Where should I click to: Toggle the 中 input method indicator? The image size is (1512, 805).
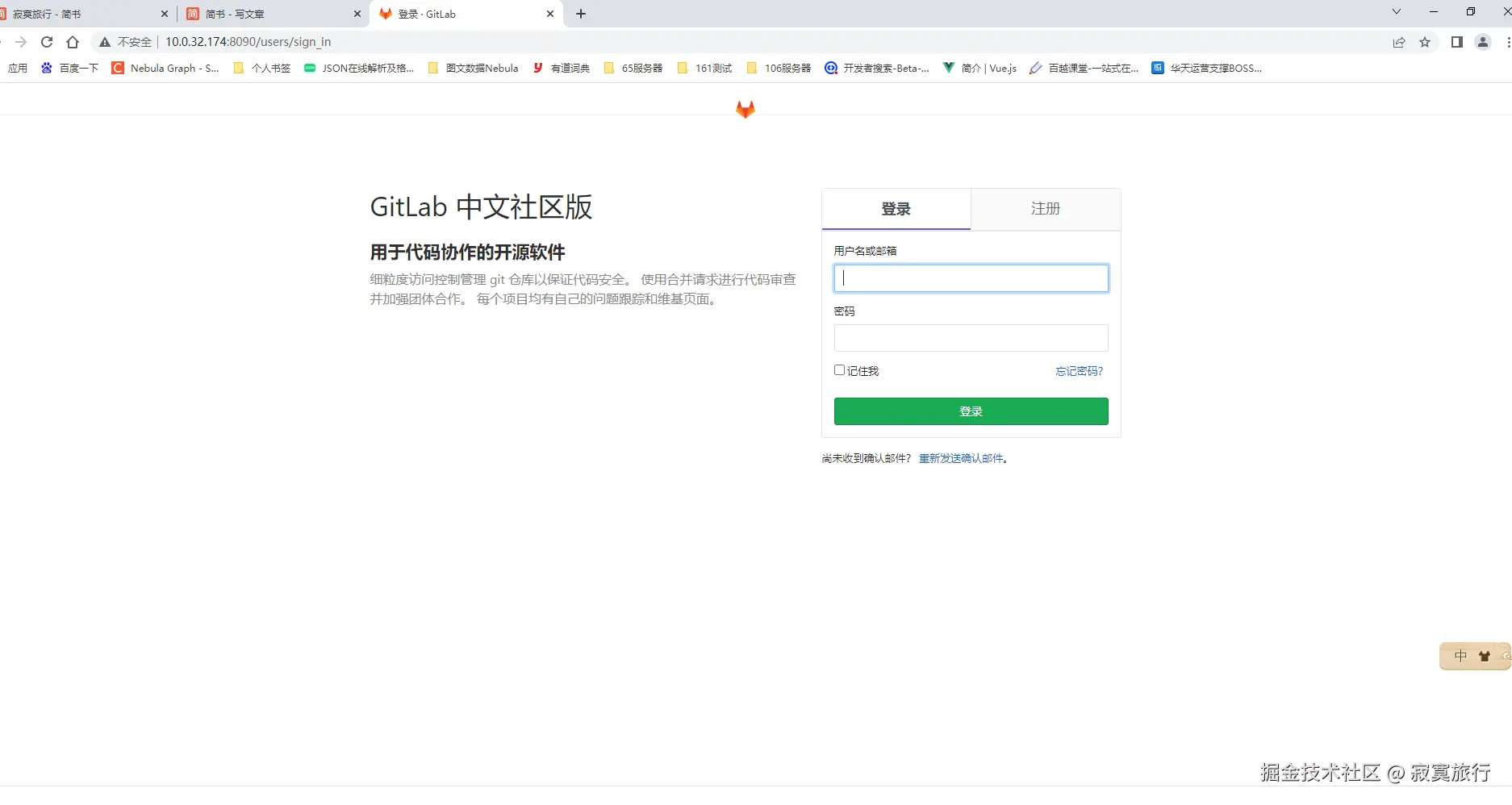tap(1460, 656)
